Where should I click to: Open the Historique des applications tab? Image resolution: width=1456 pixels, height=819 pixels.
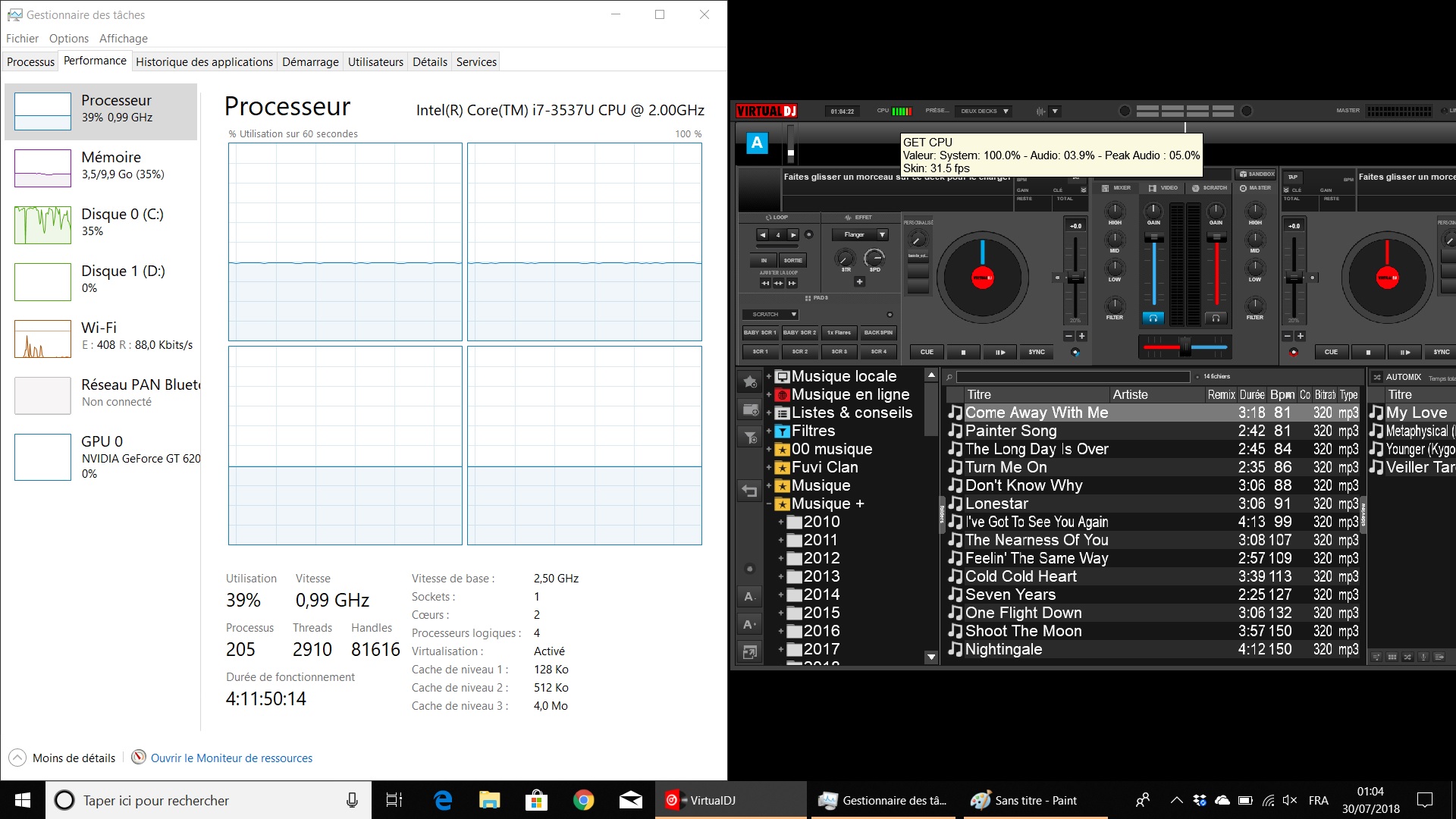[204, 61]
